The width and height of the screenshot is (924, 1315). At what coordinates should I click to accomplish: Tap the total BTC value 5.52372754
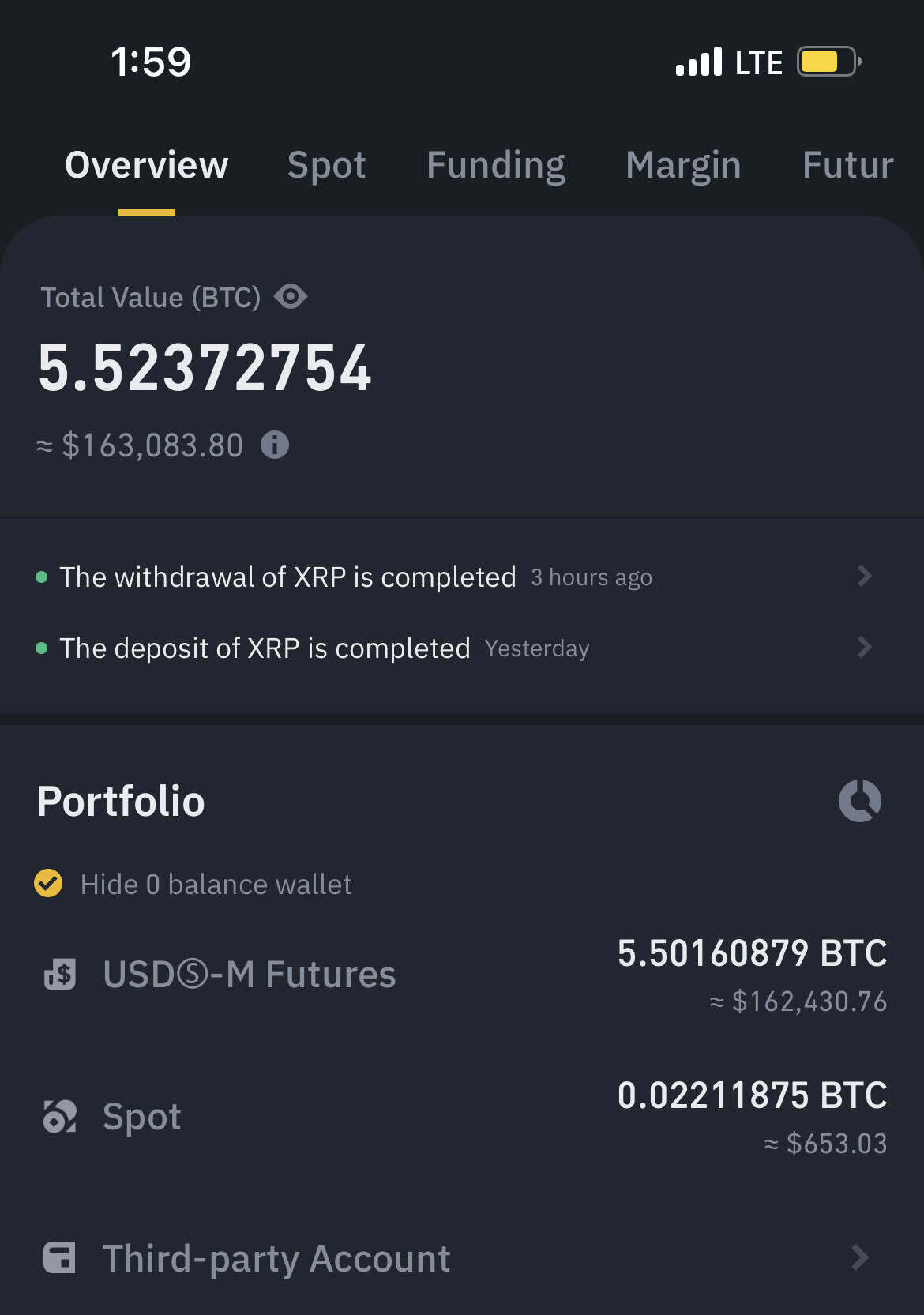[x=205, y=368]
